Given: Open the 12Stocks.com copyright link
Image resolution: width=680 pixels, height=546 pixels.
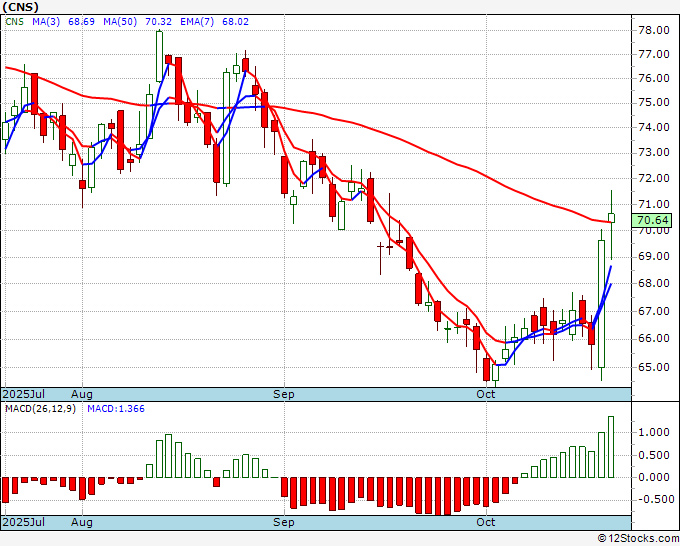Looking at the screenshot, I should click(x=638, y=539).
